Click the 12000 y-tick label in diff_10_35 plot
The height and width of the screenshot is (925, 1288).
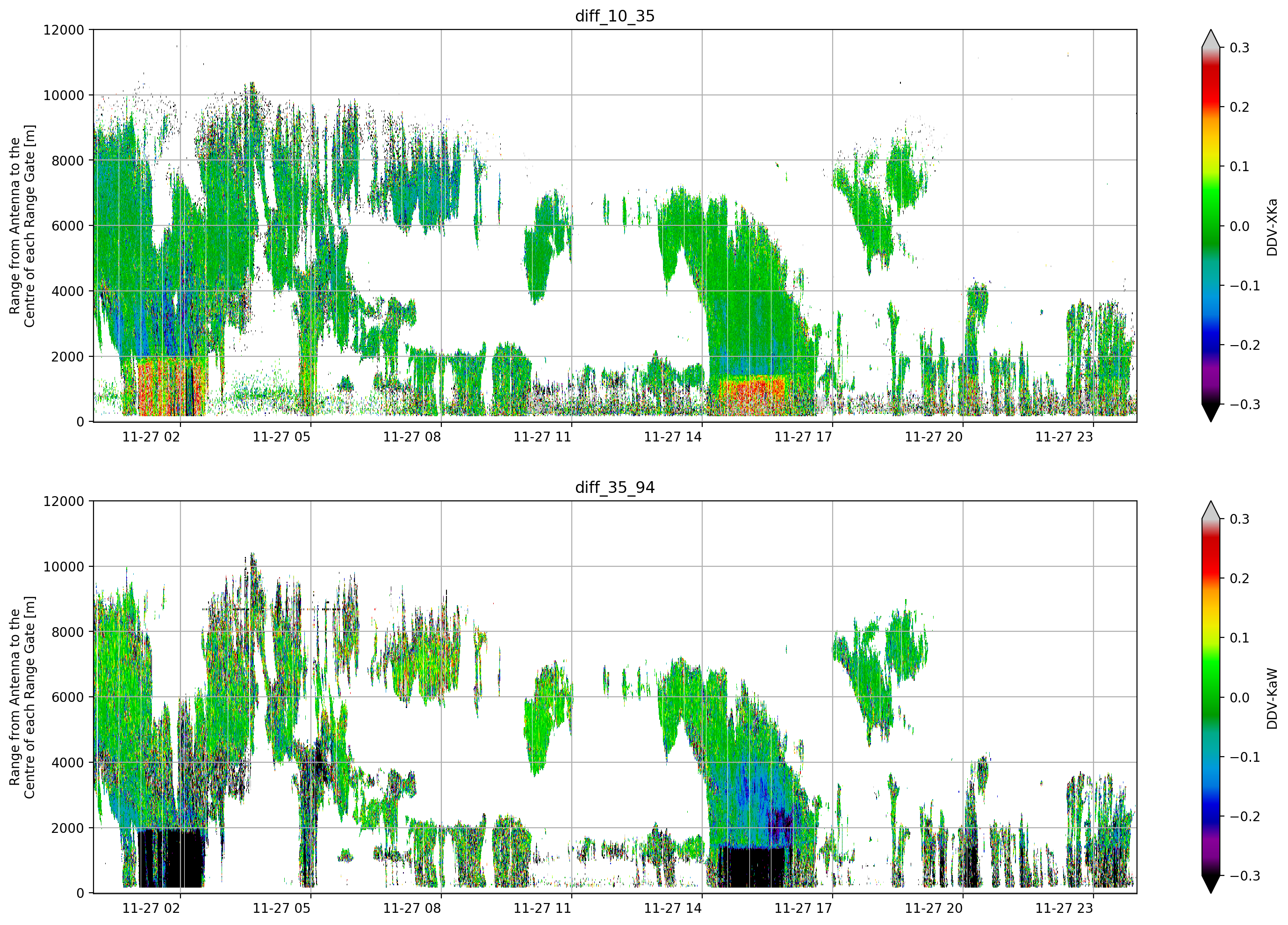click(x=64, y=29)
